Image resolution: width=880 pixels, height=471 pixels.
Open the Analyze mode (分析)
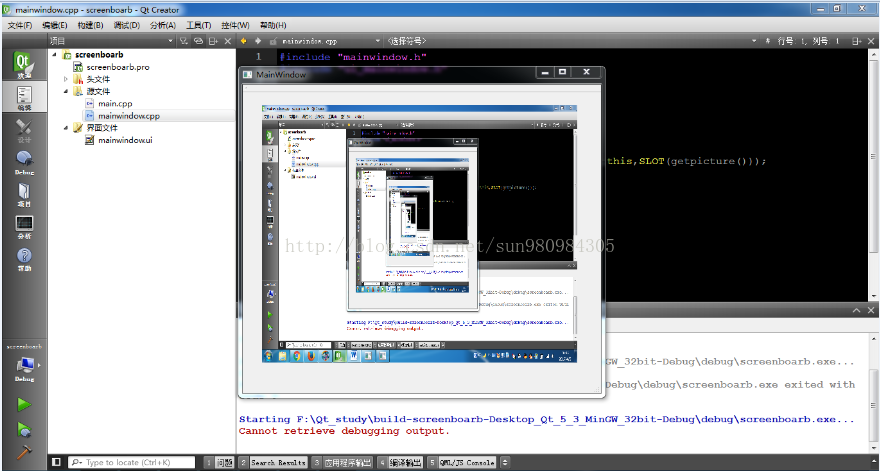24,227
